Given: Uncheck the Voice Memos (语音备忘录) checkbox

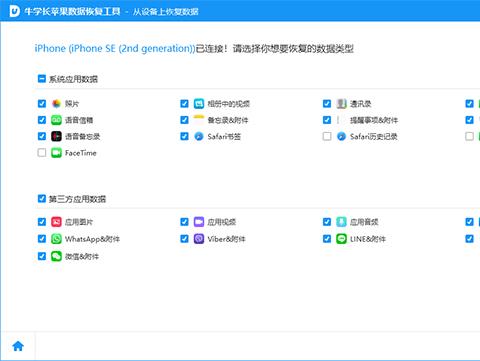Looking at the screenshot, I should click(x=42, y=136).
